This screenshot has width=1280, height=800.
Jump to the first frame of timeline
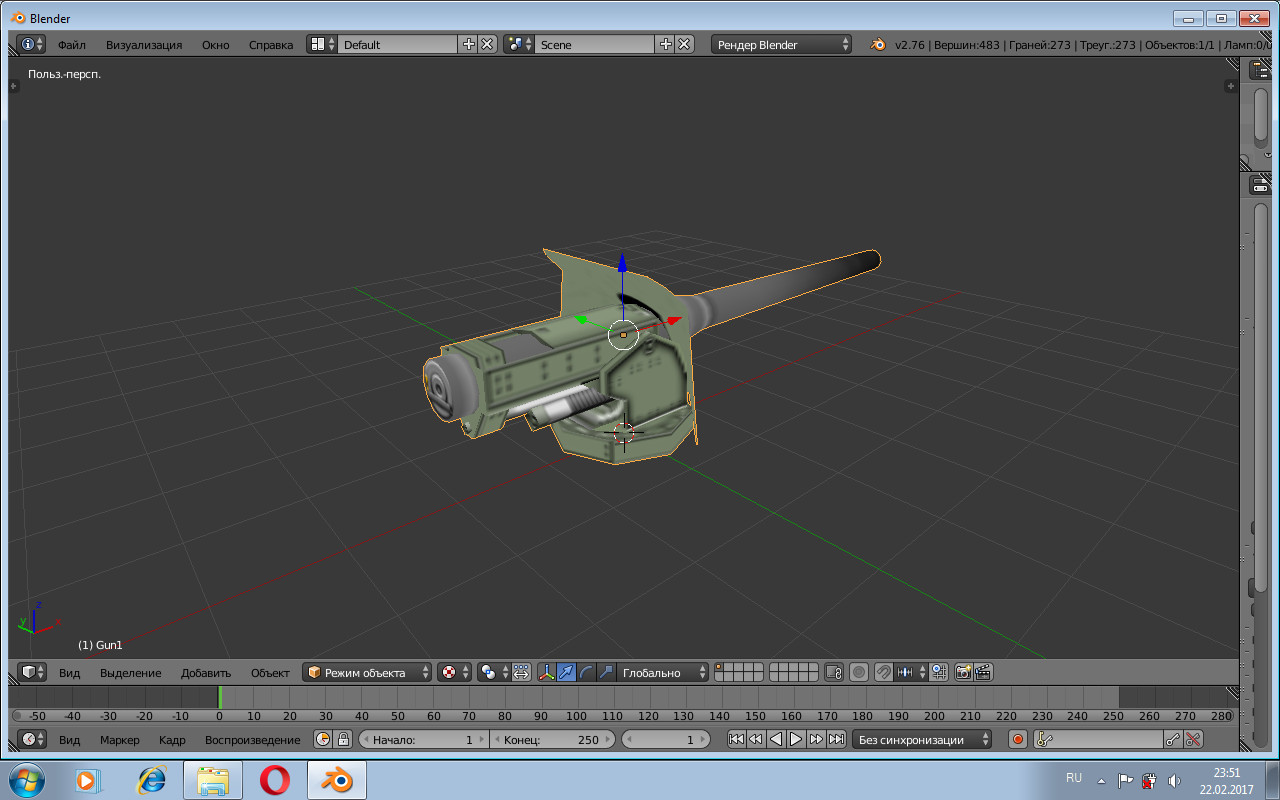coord(736,740)
